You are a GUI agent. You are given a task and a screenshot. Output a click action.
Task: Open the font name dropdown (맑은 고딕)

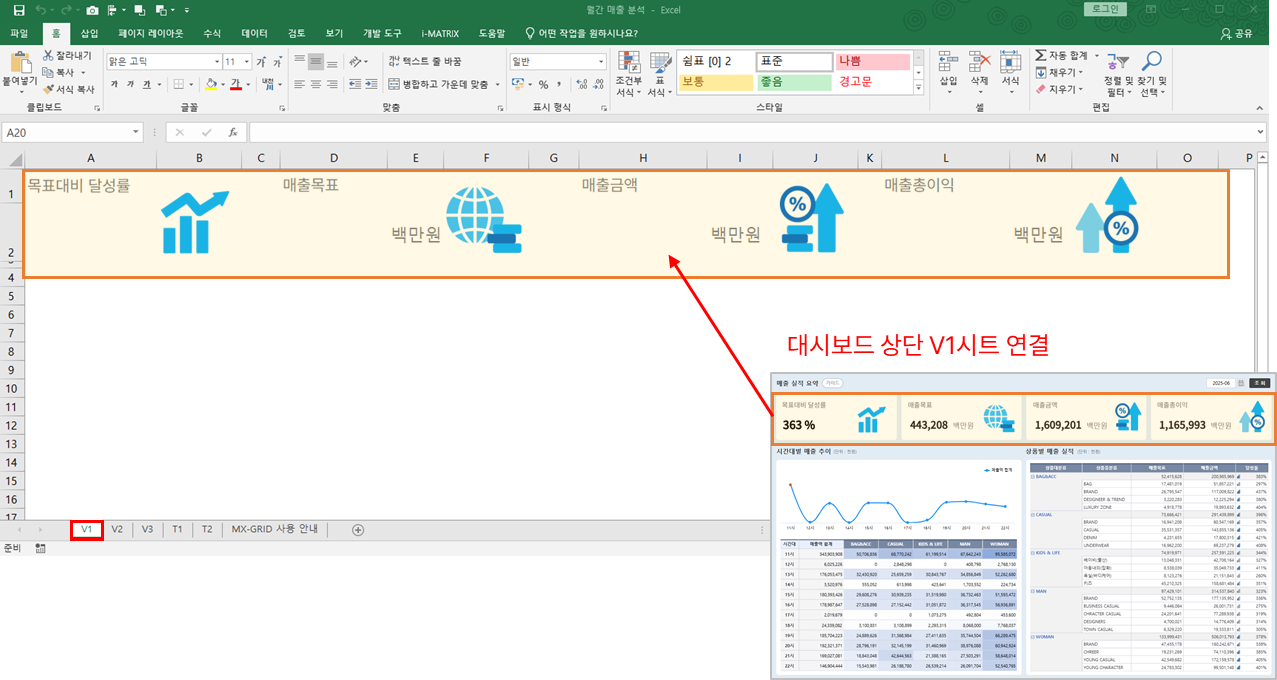point(215,61)
